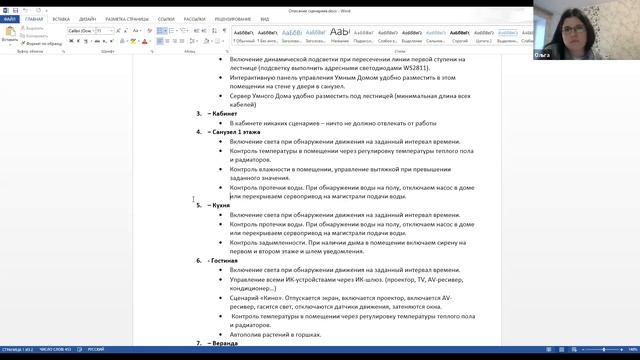Switch to the РАССЫЛКИ tab

click(195, 19)
